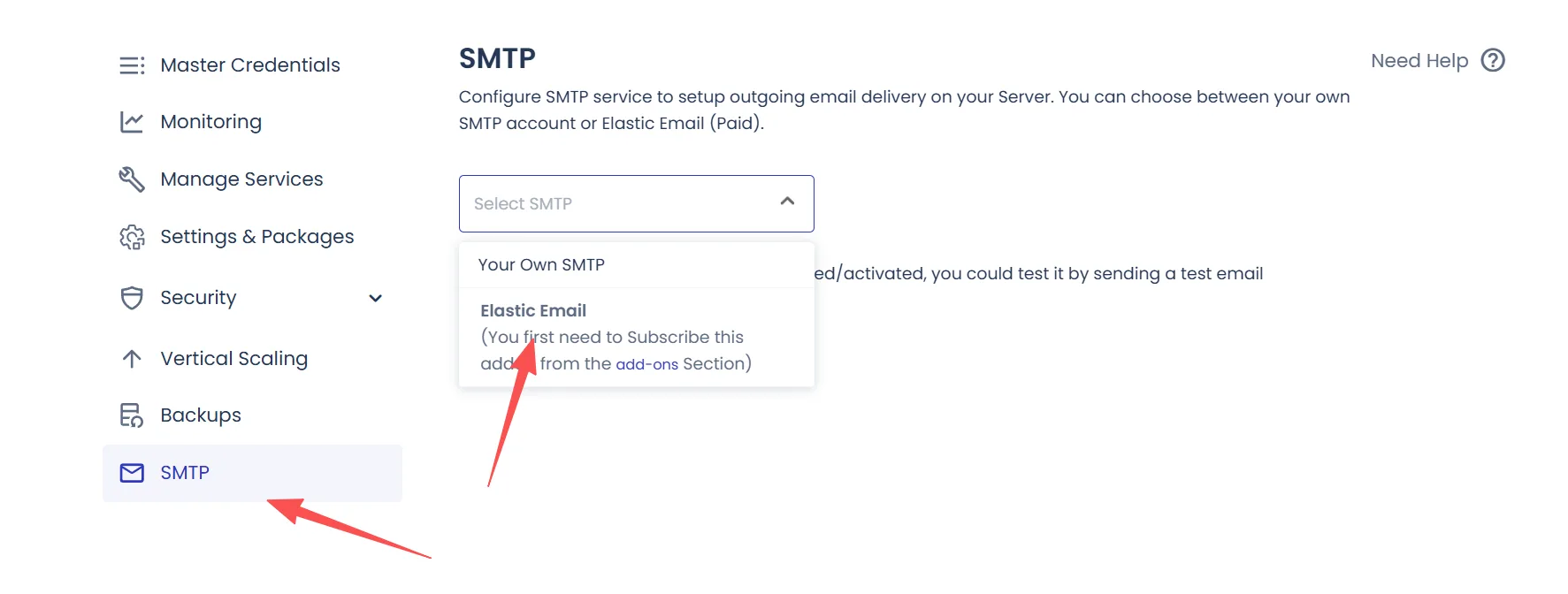Open the add-ons link
The width and height of the screenshot is (1568, 594).
[646, 364]
